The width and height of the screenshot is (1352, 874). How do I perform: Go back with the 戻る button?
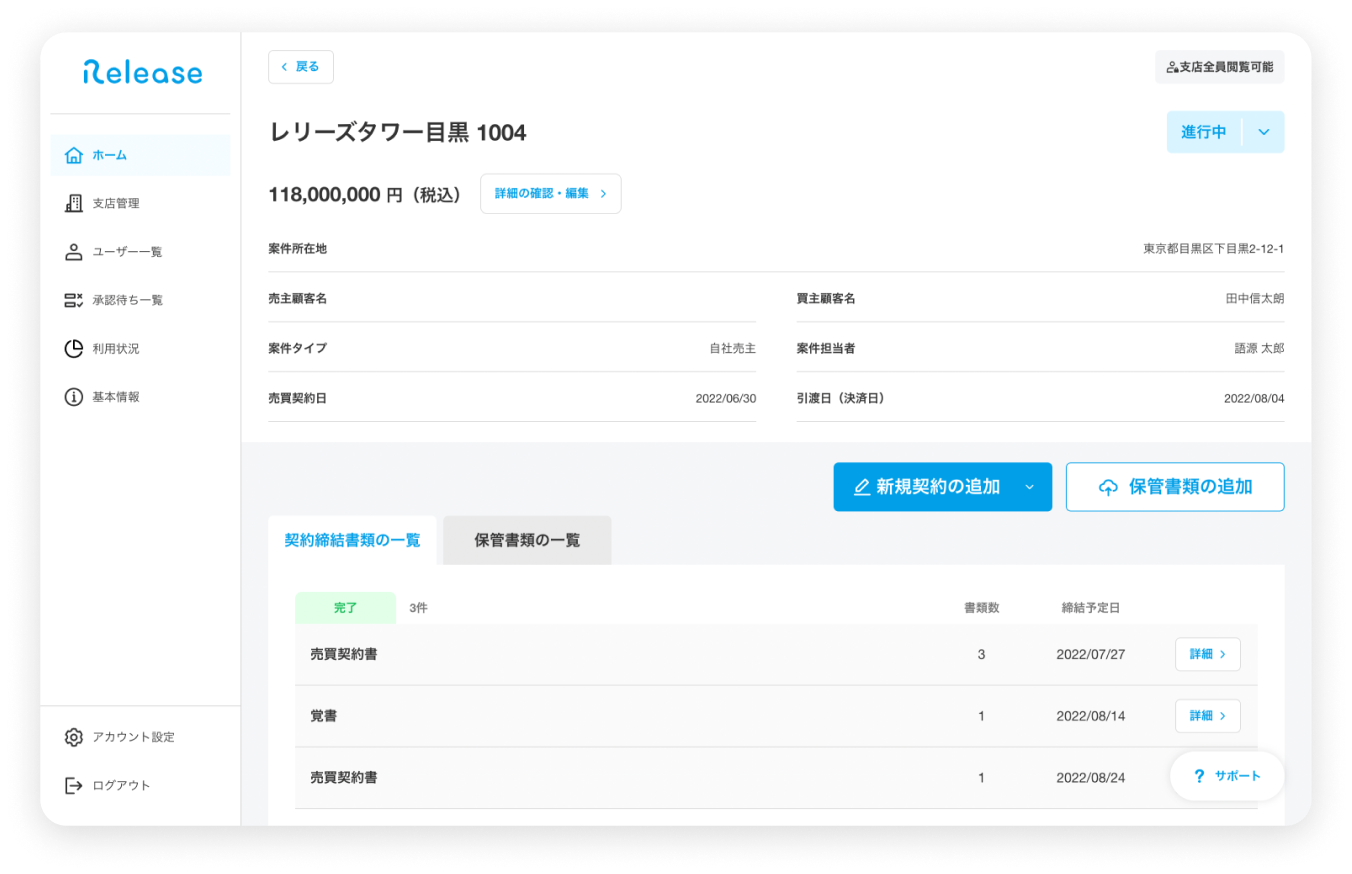coord(301,67)
